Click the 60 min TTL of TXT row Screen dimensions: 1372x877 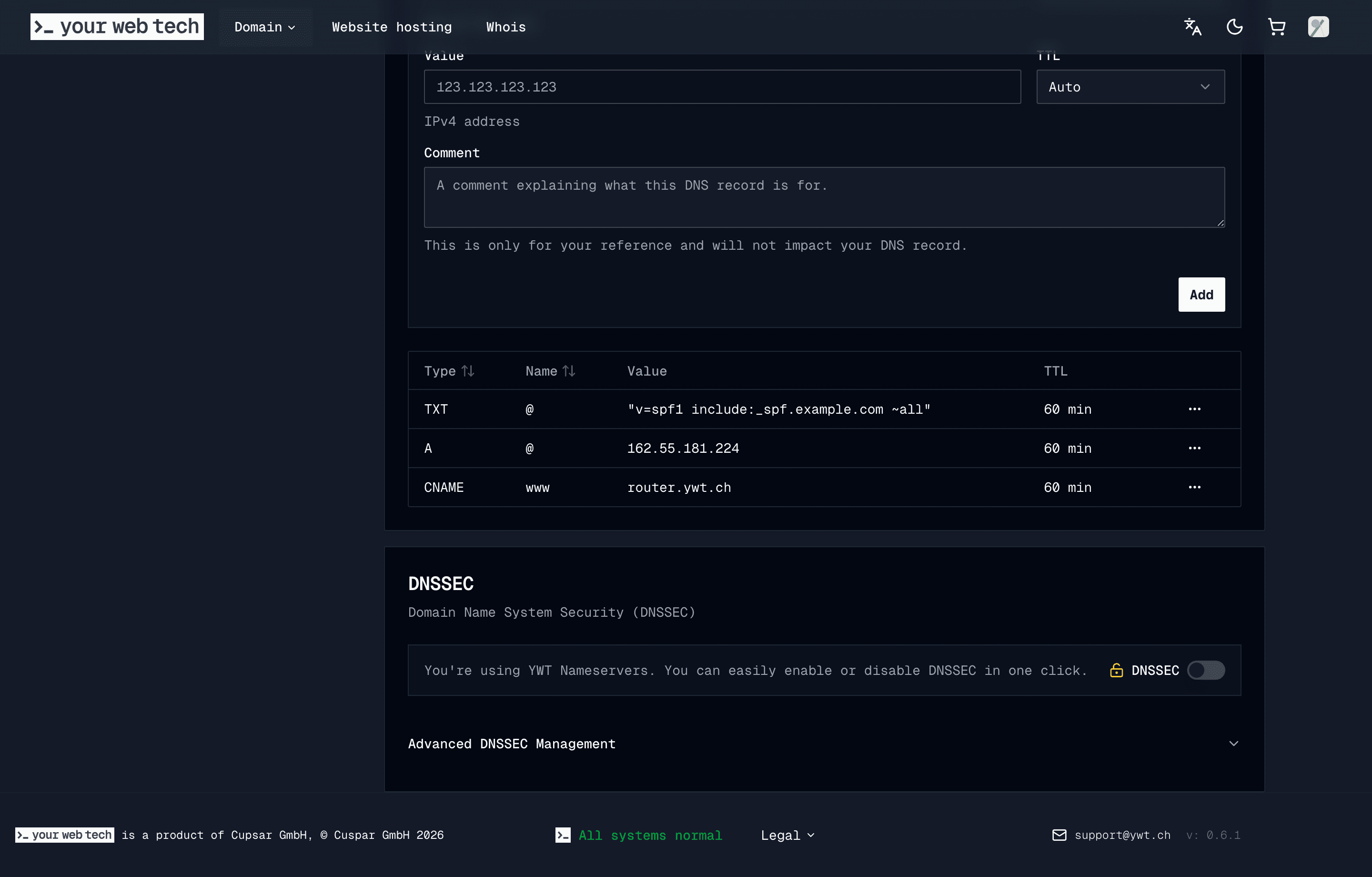(1067, 409)
